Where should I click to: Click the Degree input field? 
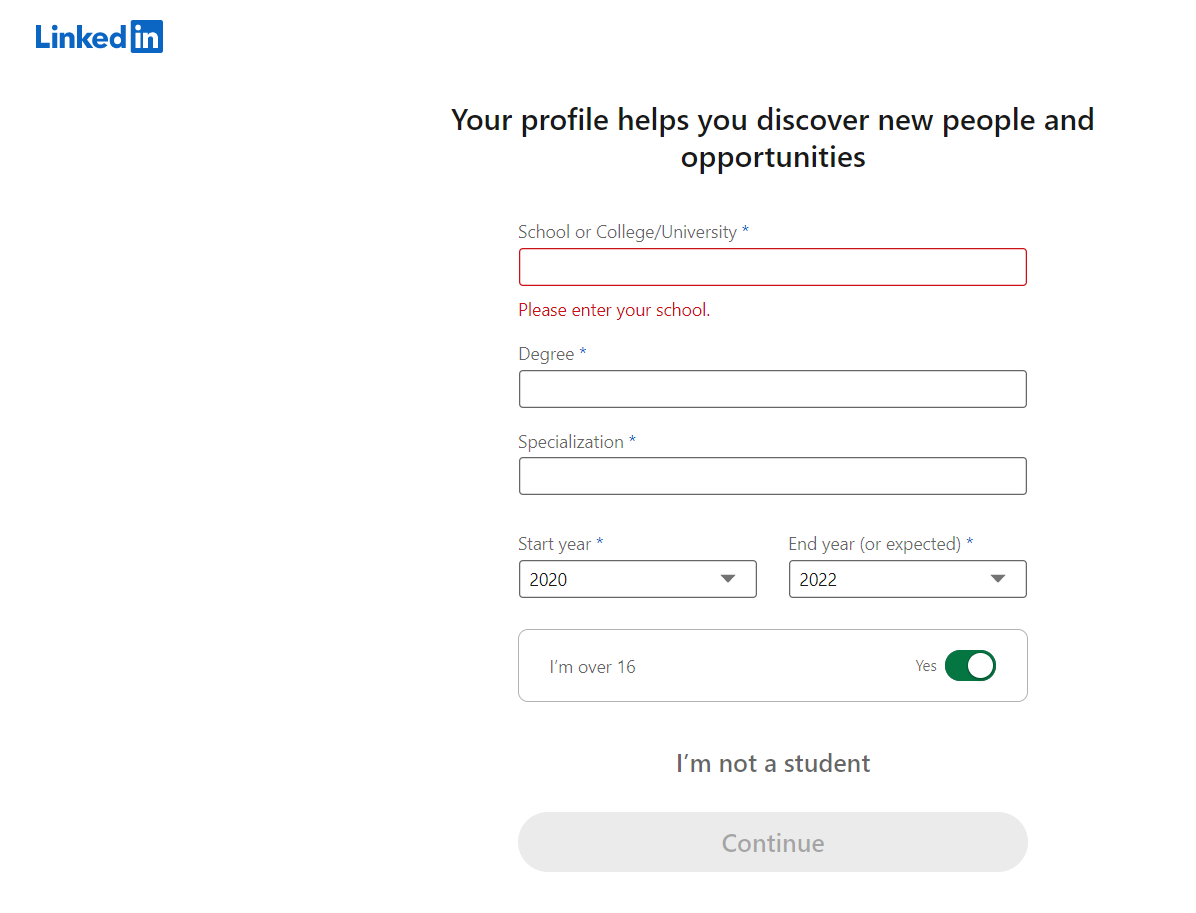click(773, 389)
